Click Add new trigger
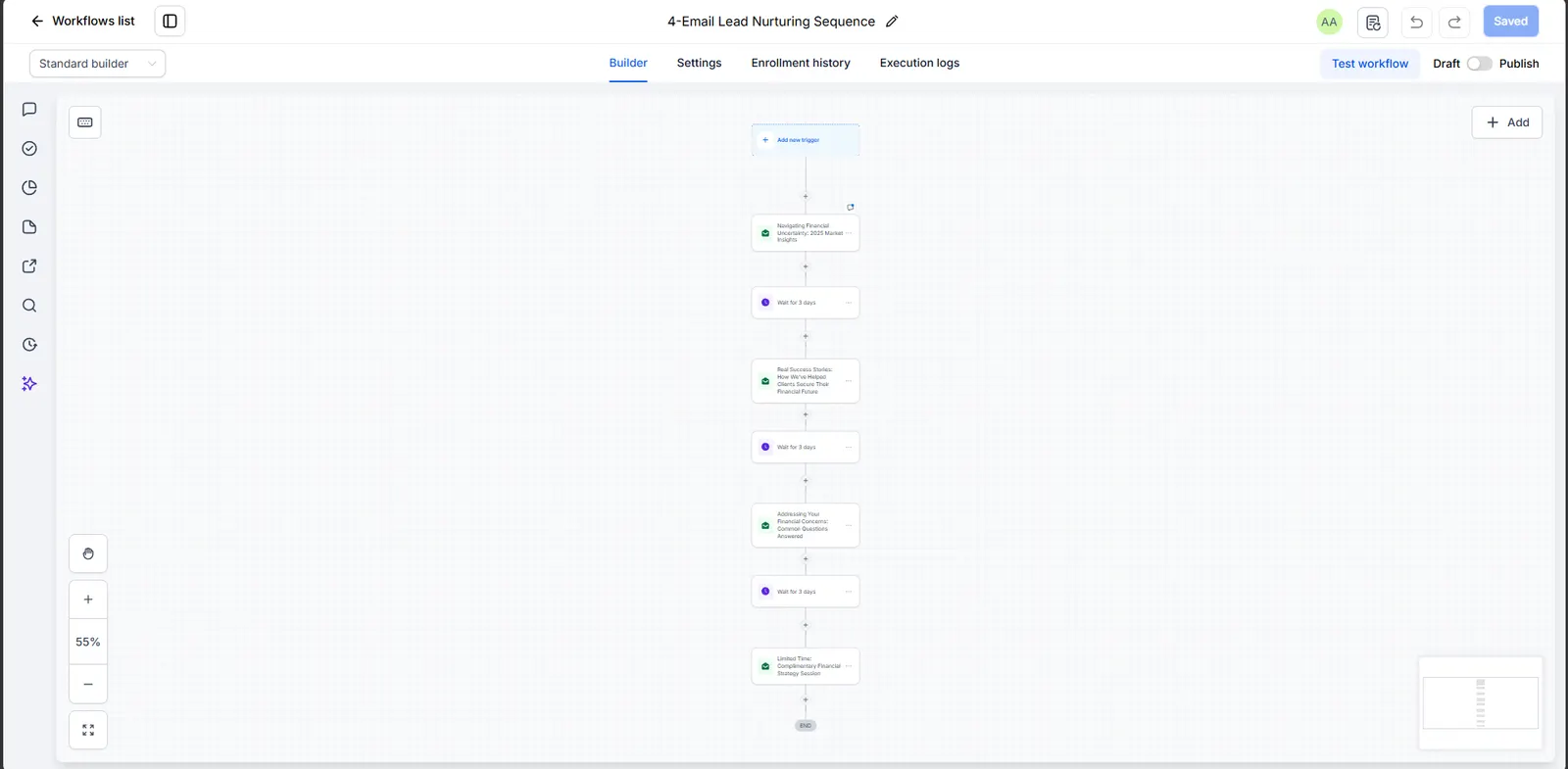1568x769 pixels. click(806, 140)
